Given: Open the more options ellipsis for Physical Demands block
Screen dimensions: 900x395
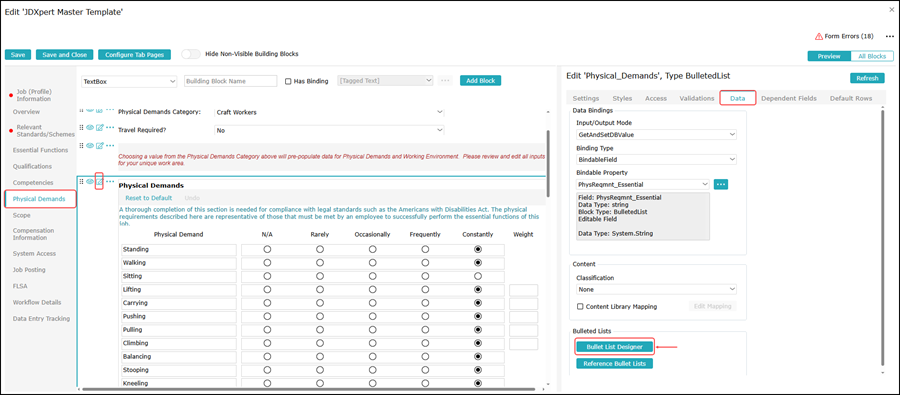Looking at the screenshot, I should 110,182.
